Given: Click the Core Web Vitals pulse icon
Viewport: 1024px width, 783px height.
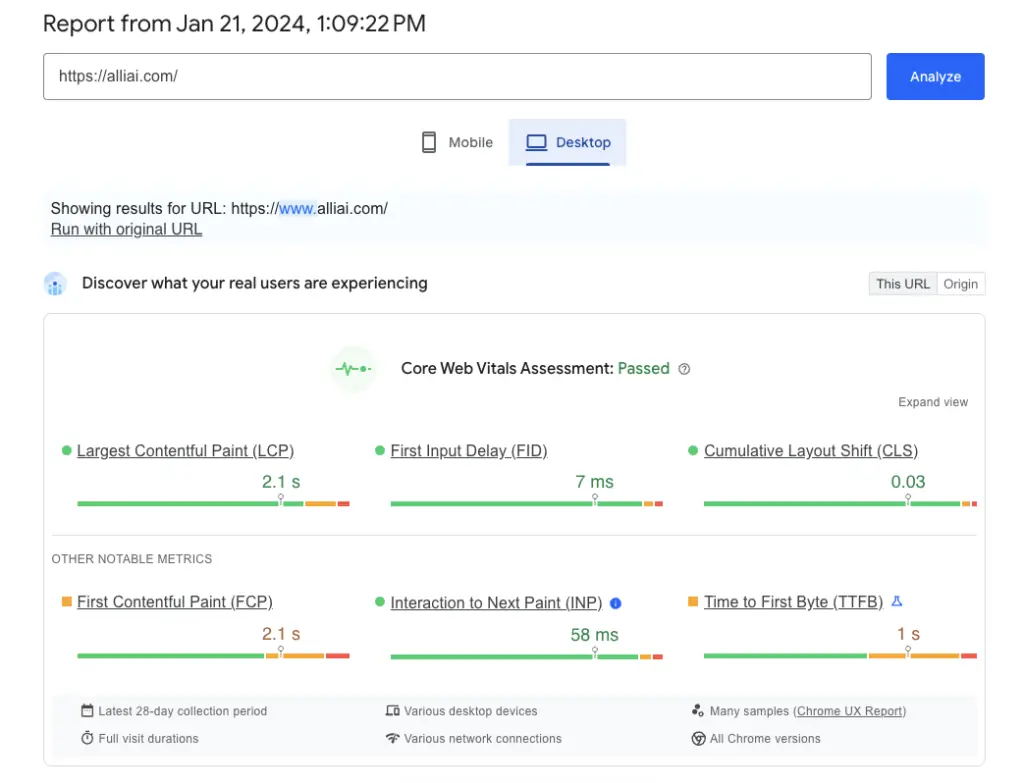Looking at the screenshot, I should point(353,369).
